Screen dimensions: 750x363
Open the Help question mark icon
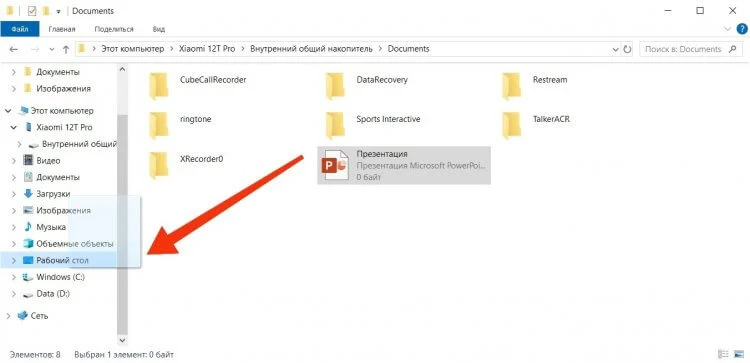pos(741,29)
